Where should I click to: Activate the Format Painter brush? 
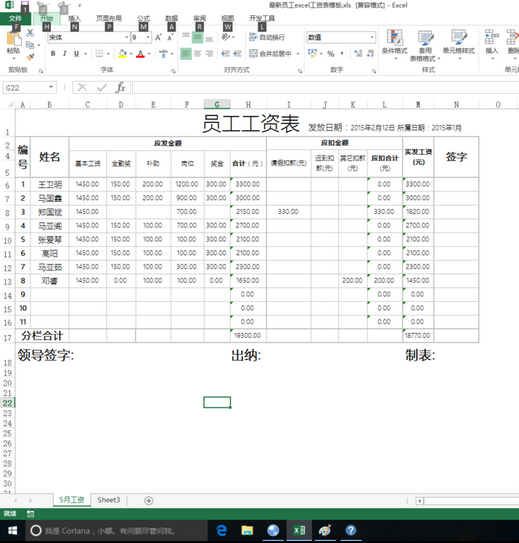click(x=30, y=57)
